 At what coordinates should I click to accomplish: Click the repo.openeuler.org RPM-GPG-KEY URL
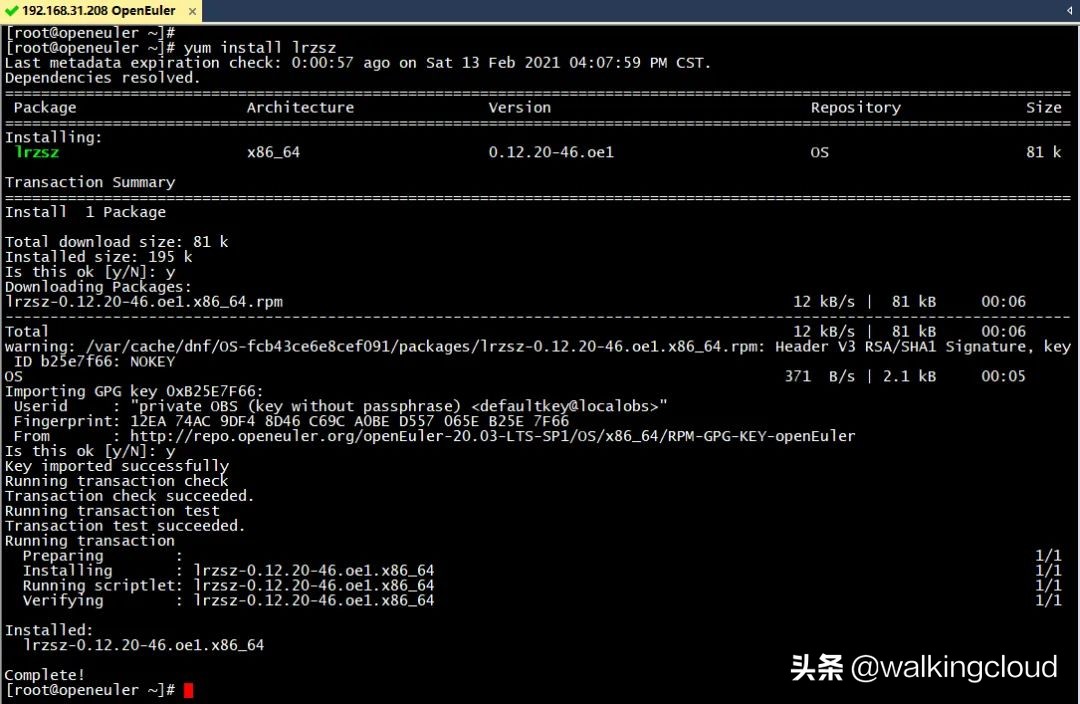492,436
